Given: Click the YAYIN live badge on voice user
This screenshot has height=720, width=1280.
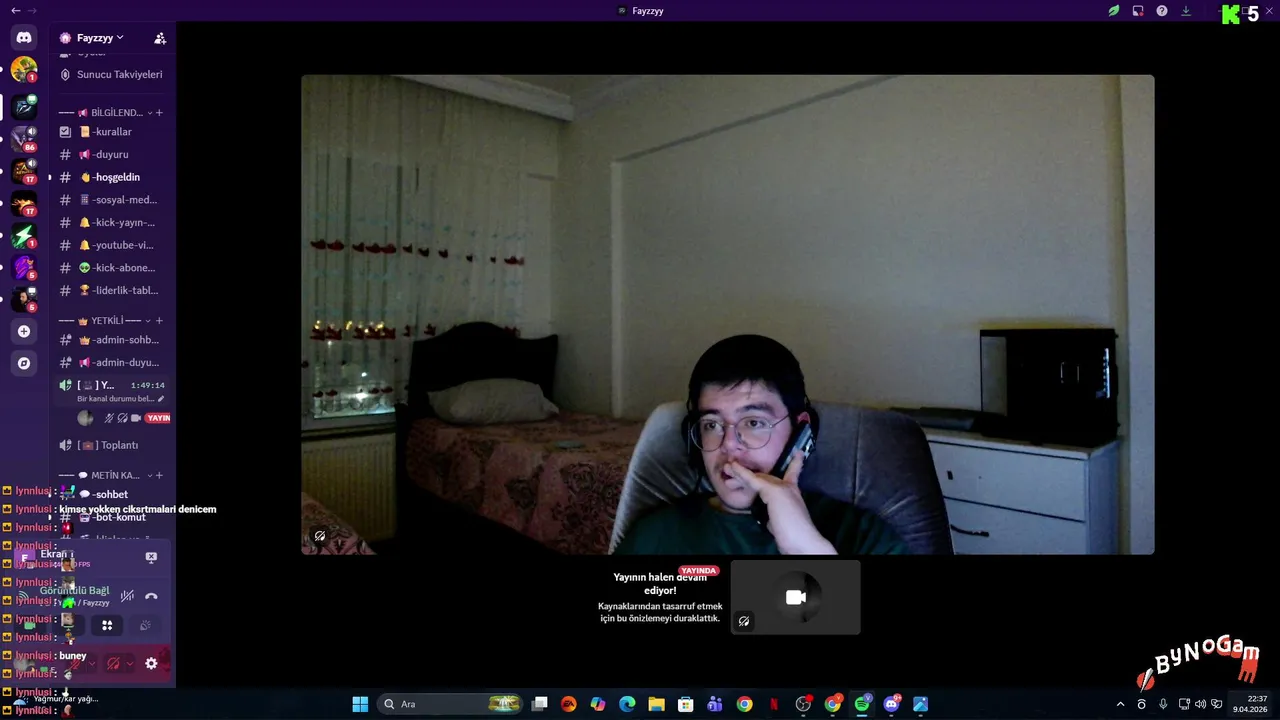Looking at the screenshot, I should (x=158, y=418).
